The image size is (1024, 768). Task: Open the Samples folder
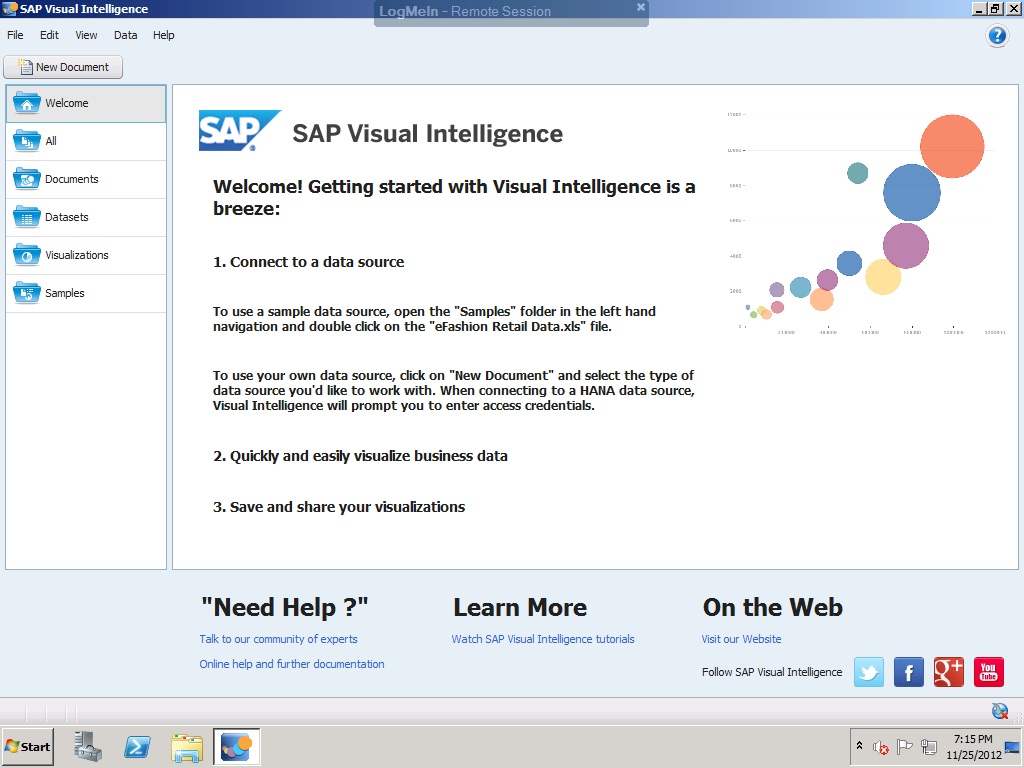[x=86, y=293]
